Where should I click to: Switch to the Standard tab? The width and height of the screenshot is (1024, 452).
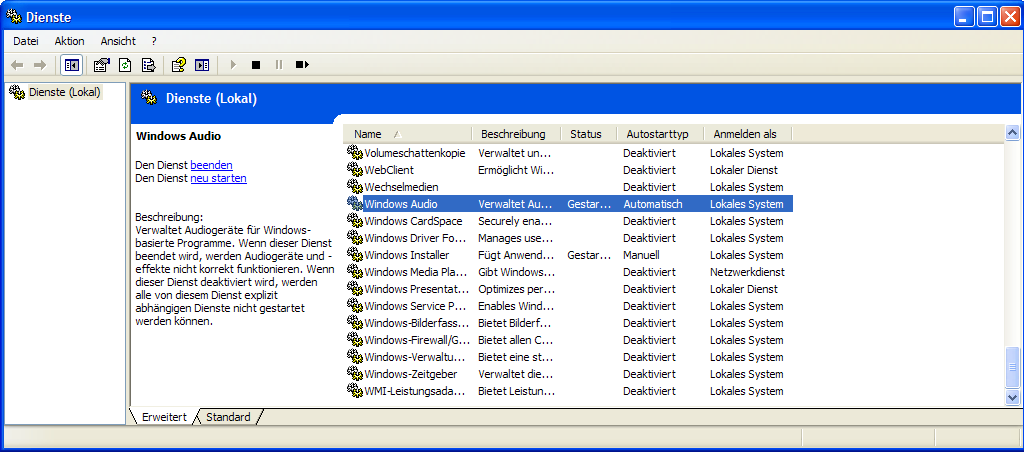229,417
